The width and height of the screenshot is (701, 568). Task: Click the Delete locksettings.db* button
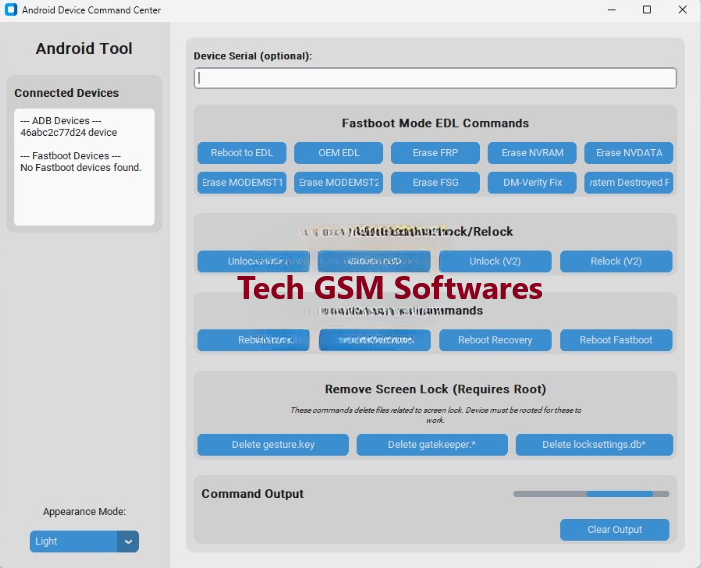point(594,445)
